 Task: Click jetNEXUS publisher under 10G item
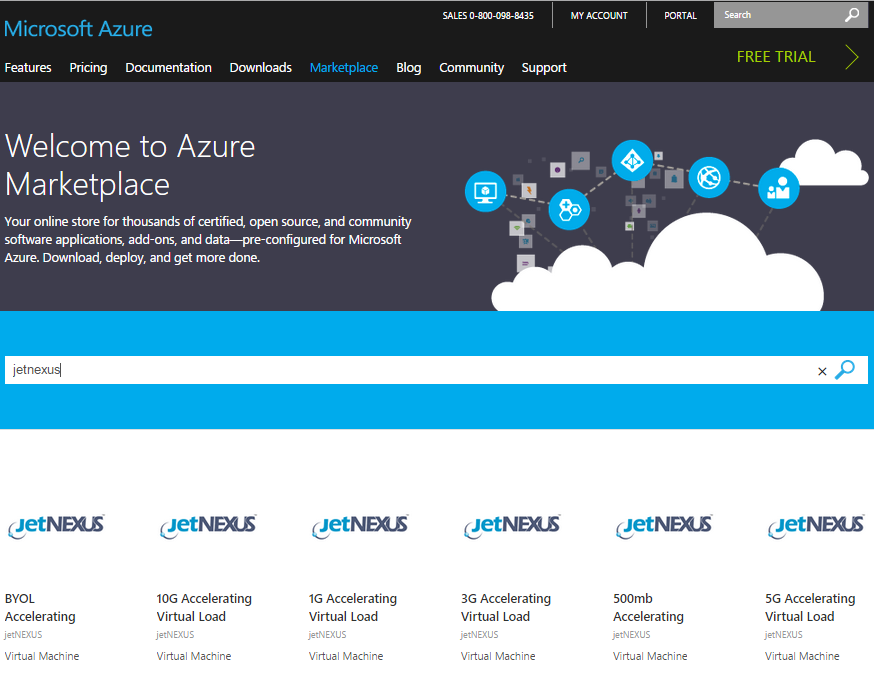[176, 635]
